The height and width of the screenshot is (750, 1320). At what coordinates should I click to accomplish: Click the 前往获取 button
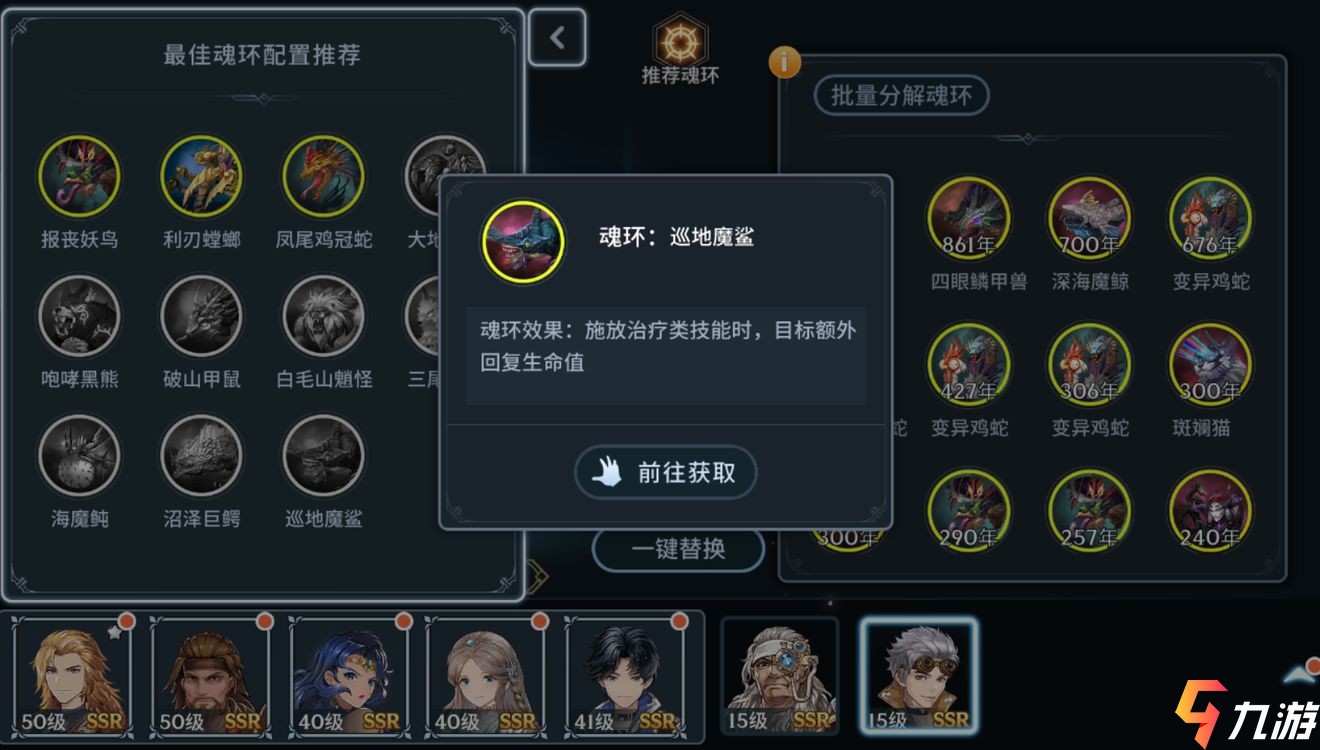pos(665,473)
